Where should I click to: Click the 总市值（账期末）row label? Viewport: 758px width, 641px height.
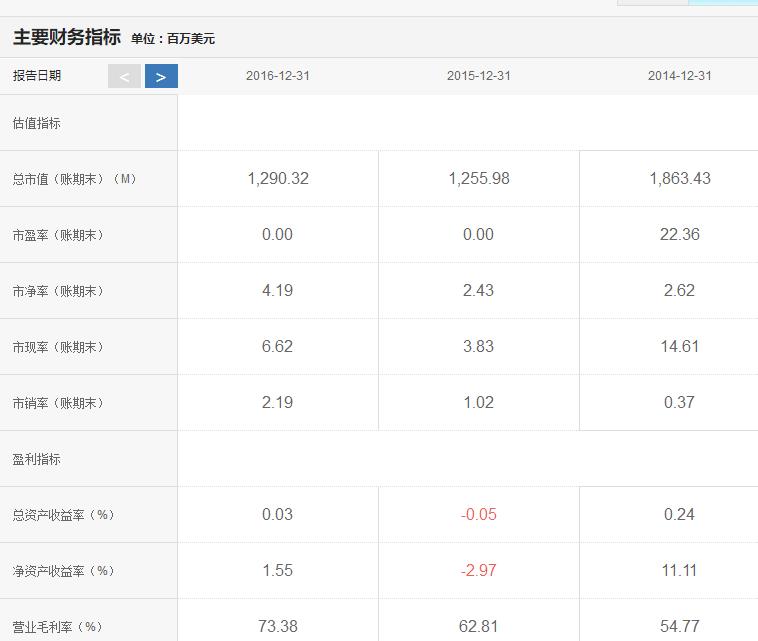tap(74, 179)
